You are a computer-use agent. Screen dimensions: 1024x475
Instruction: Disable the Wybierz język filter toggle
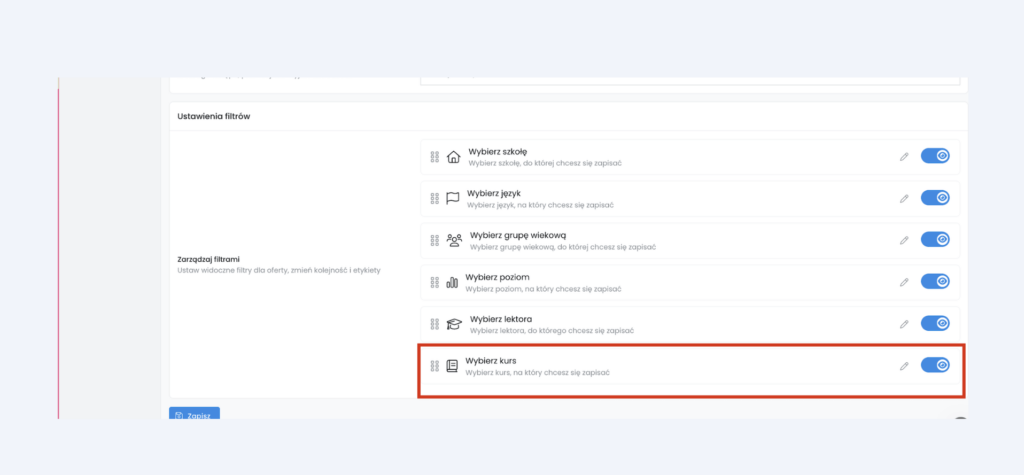point(935,198)
